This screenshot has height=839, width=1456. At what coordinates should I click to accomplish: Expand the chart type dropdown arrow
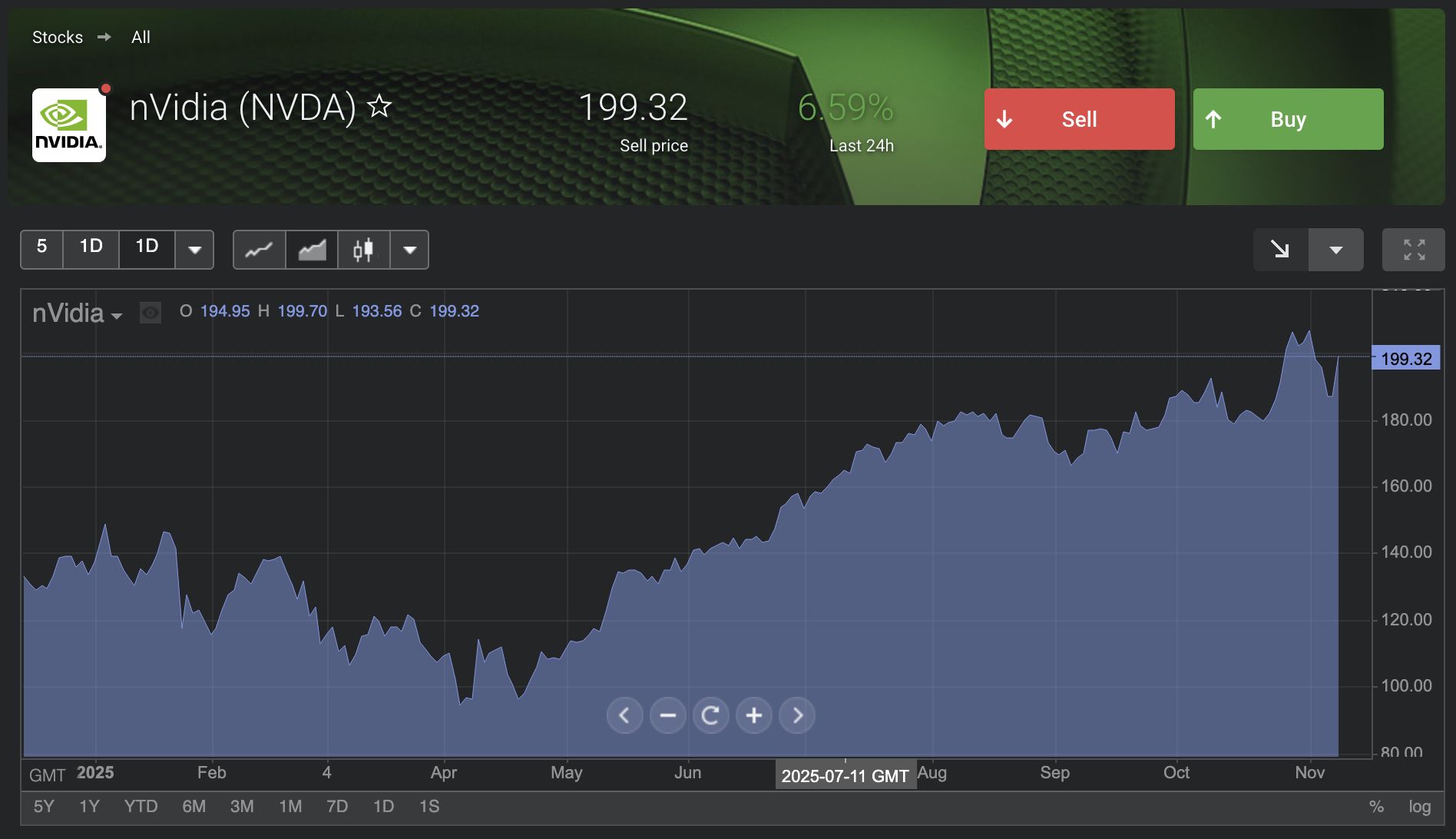(410, 250)
